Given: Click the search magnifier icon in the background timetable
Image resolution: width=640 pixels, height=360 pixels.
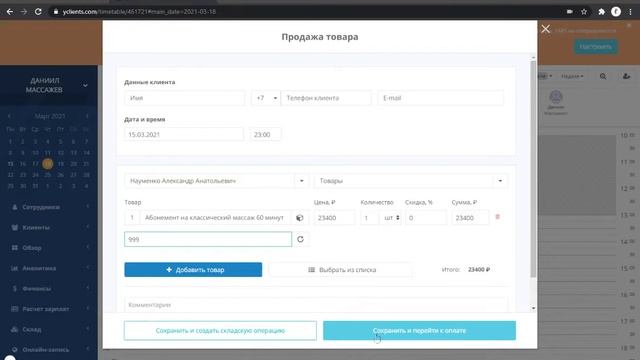Looking at the screenshot, I should [603, 76].
